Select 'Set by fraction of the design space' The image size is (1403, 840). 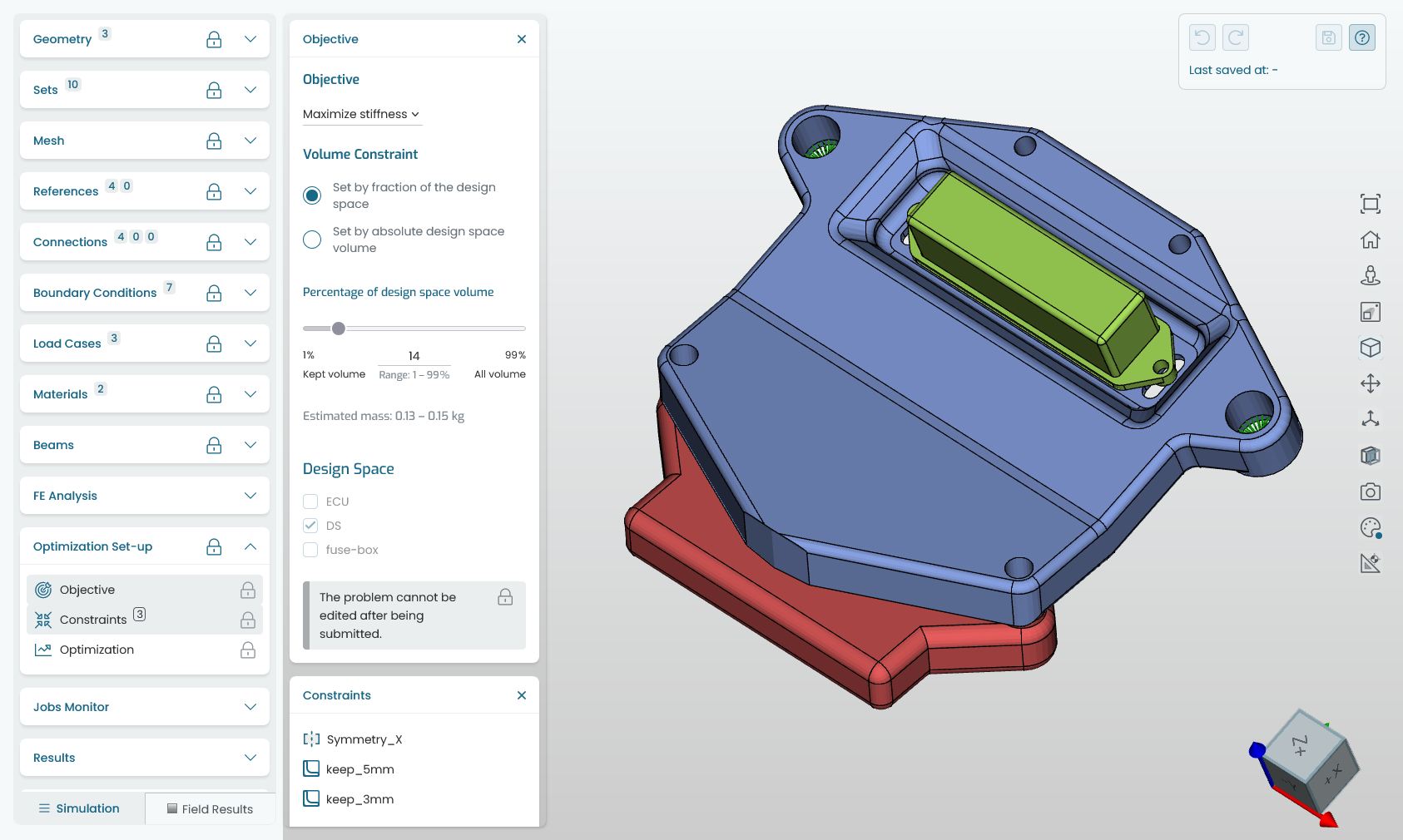tap(312, 195)
